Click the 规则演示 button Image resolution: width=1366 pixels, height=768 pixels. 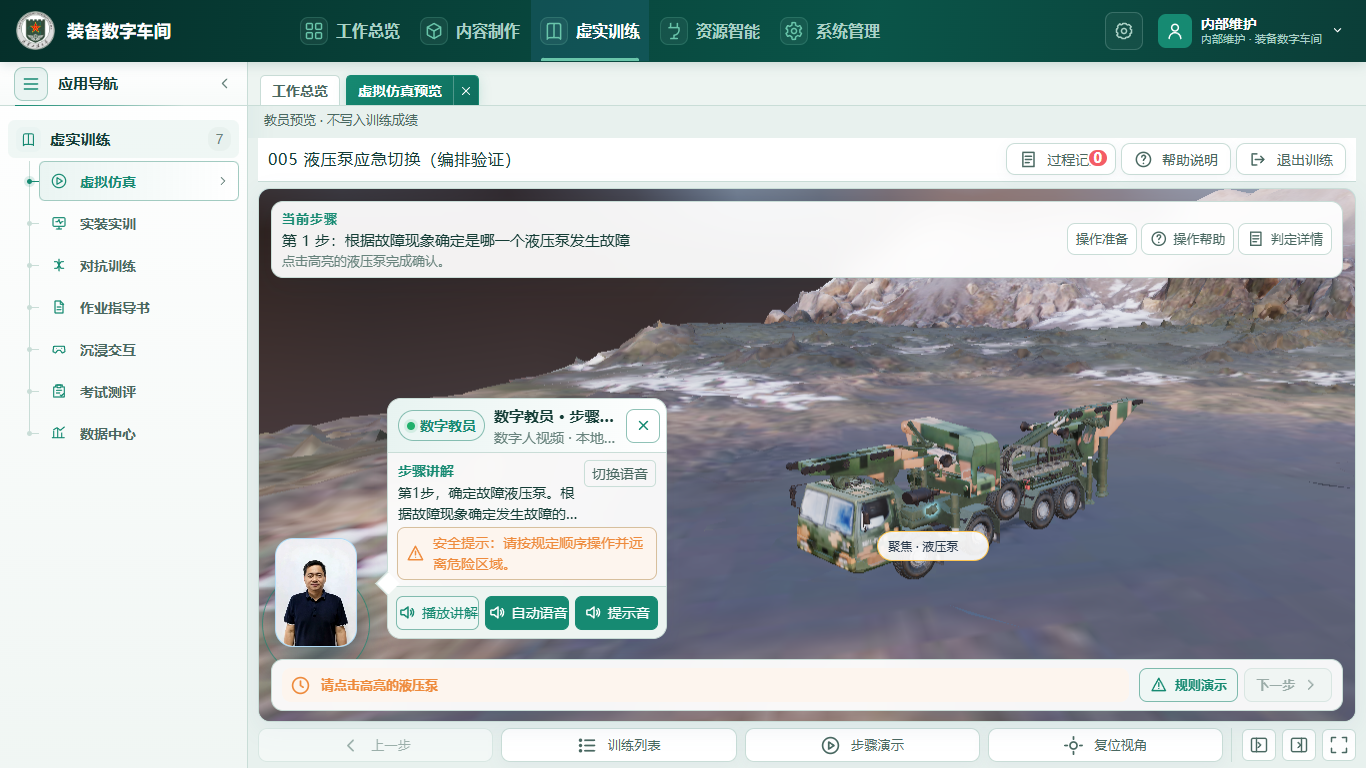pos(1188,685)
